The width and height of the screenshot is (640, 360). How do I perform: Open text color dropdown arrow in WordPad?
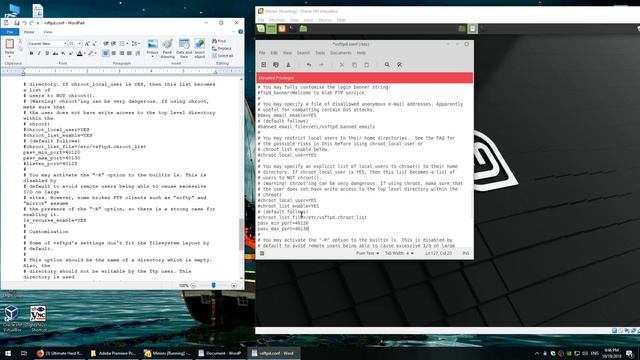click(x=84, y=53)
